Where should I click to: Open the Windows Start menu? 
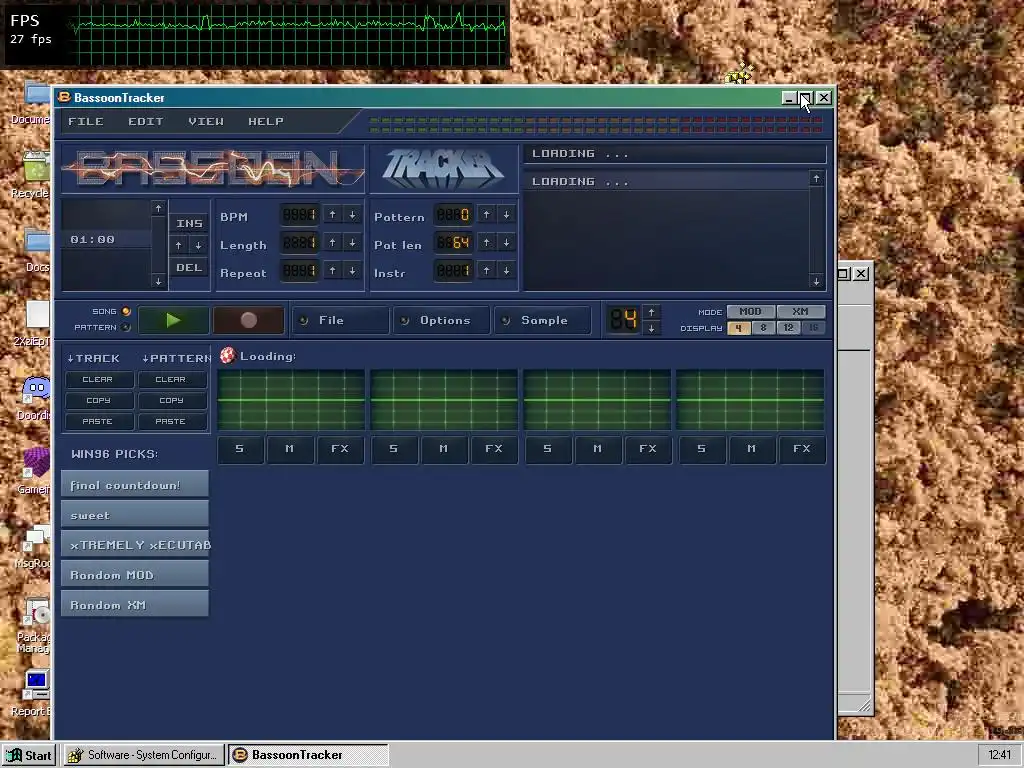pos(29,755)
